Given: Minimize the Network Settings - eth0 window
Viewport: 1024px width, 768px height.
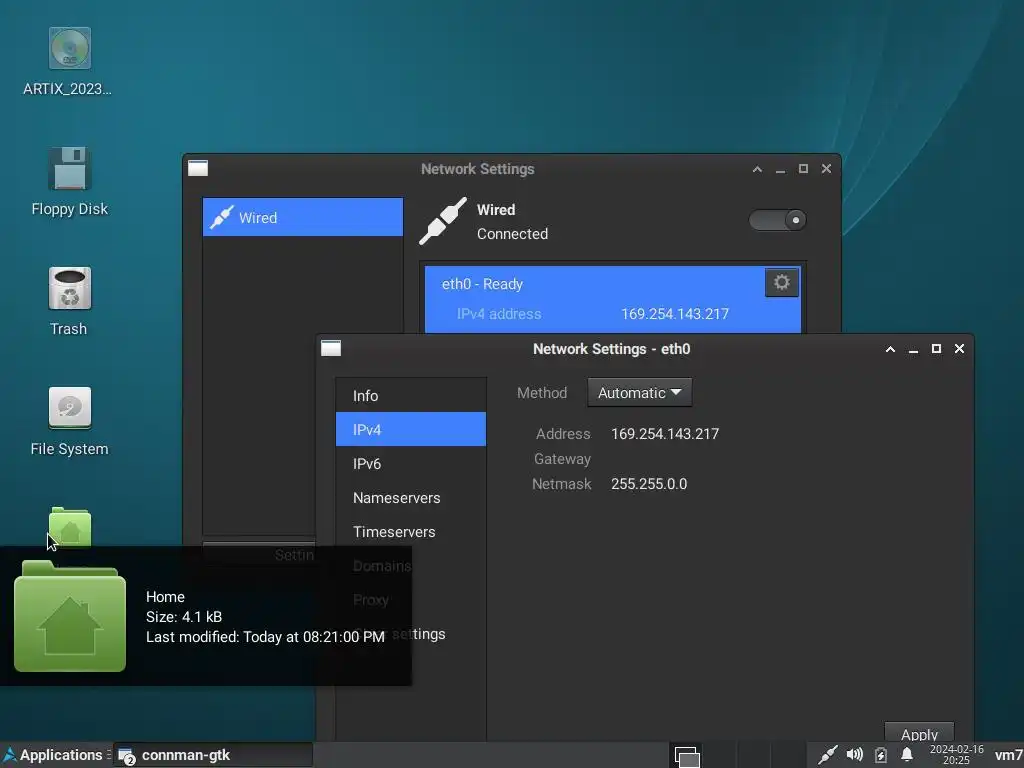Looking at the screenshot, I should pyautogui.click(x=914, y=350).
